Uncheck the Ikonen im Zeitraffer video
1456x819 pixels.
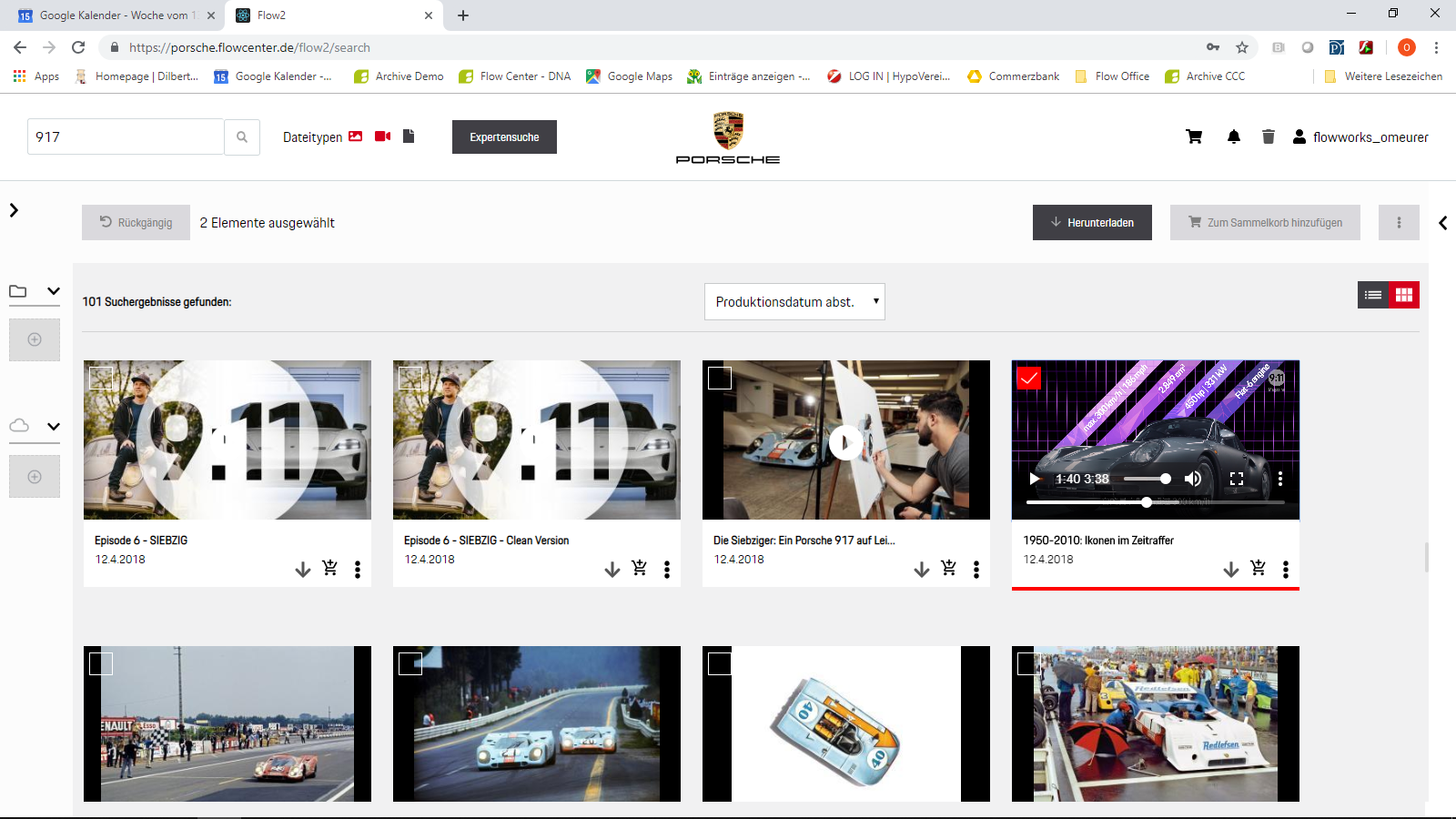pyautogui.click(x=1029, y=378)
